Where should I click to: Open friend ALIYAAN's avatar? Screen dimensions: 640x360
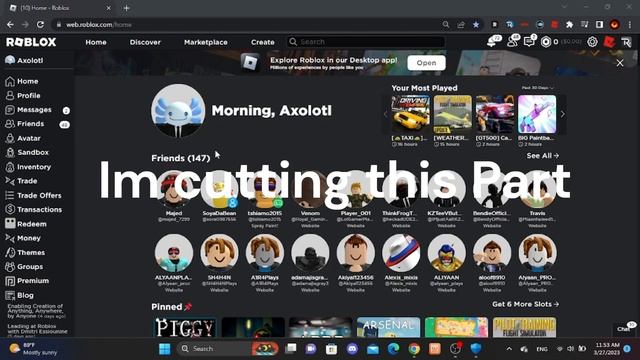pos(446,253)
